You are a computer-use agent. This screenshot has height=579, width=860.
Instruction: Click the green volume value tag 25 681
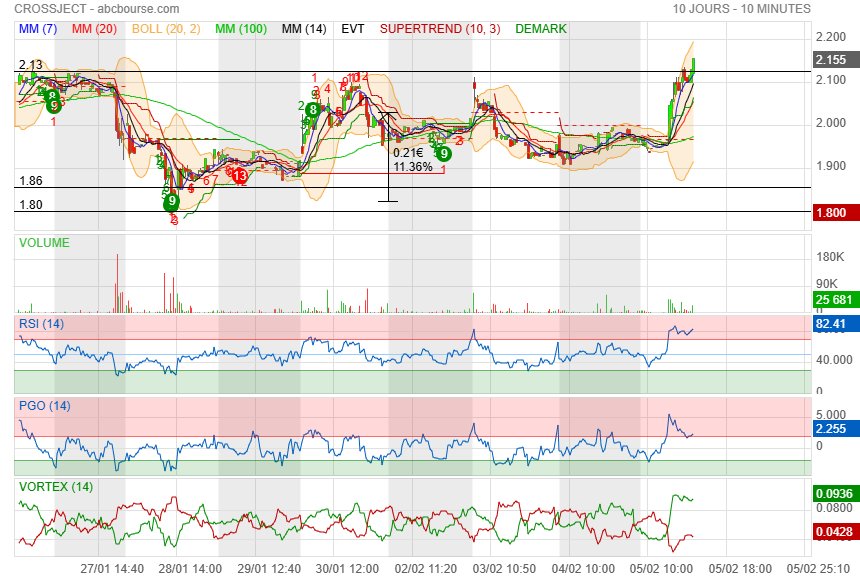tap(832, 300)
